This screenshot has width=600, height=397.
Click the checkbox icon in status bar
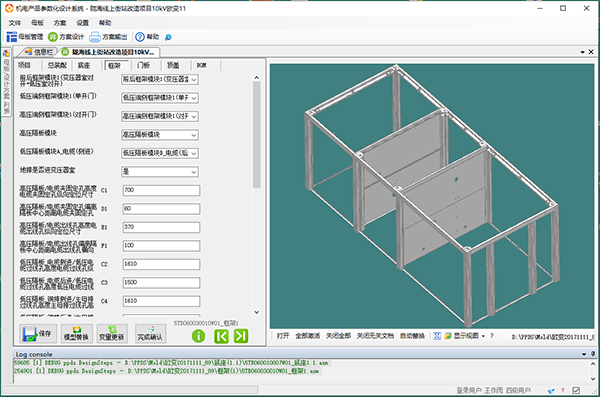click(576, 390)
